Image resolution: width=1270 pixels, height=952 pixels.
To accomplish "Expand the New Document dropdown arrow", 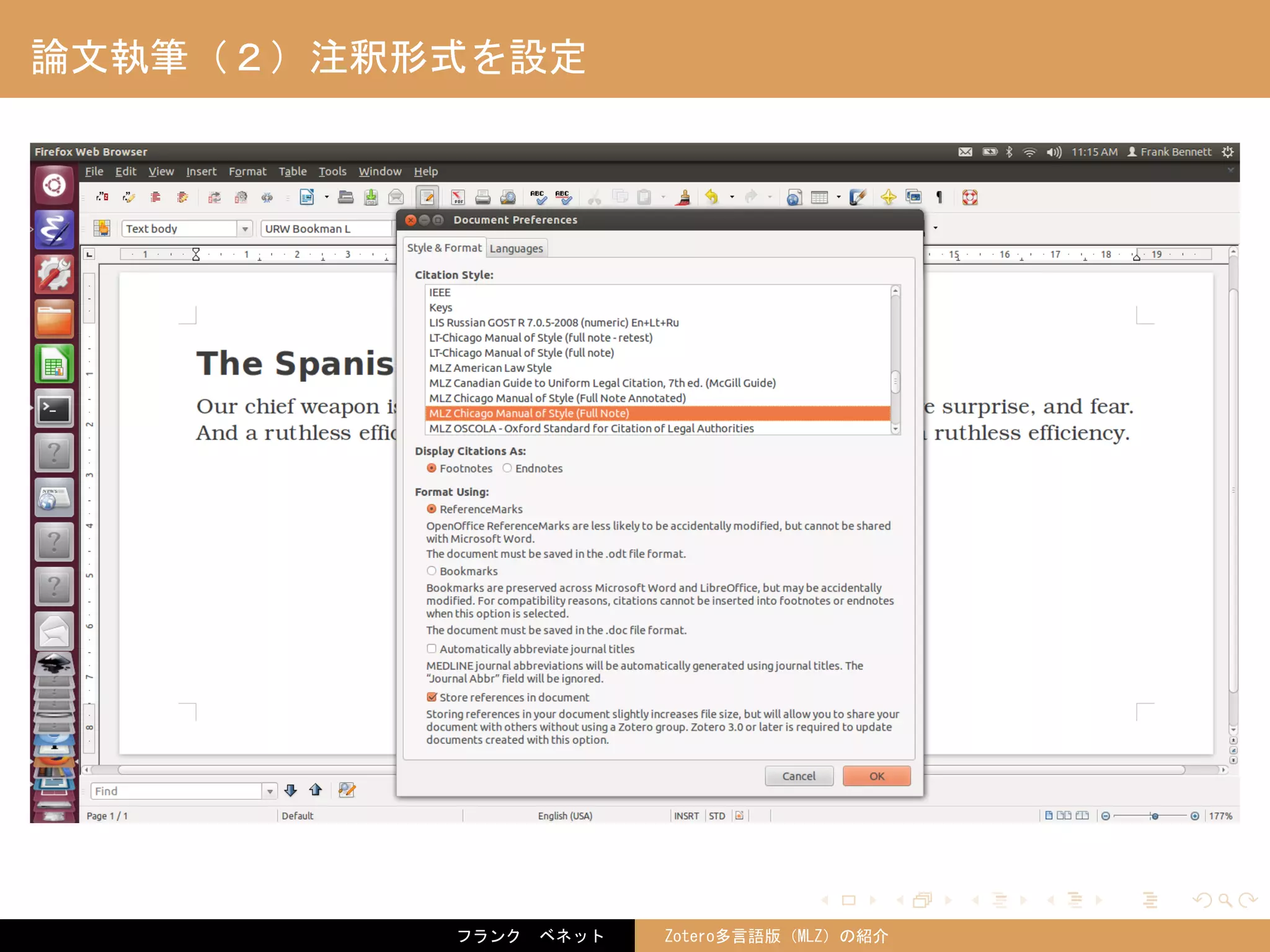I will [x=326, y=197].
